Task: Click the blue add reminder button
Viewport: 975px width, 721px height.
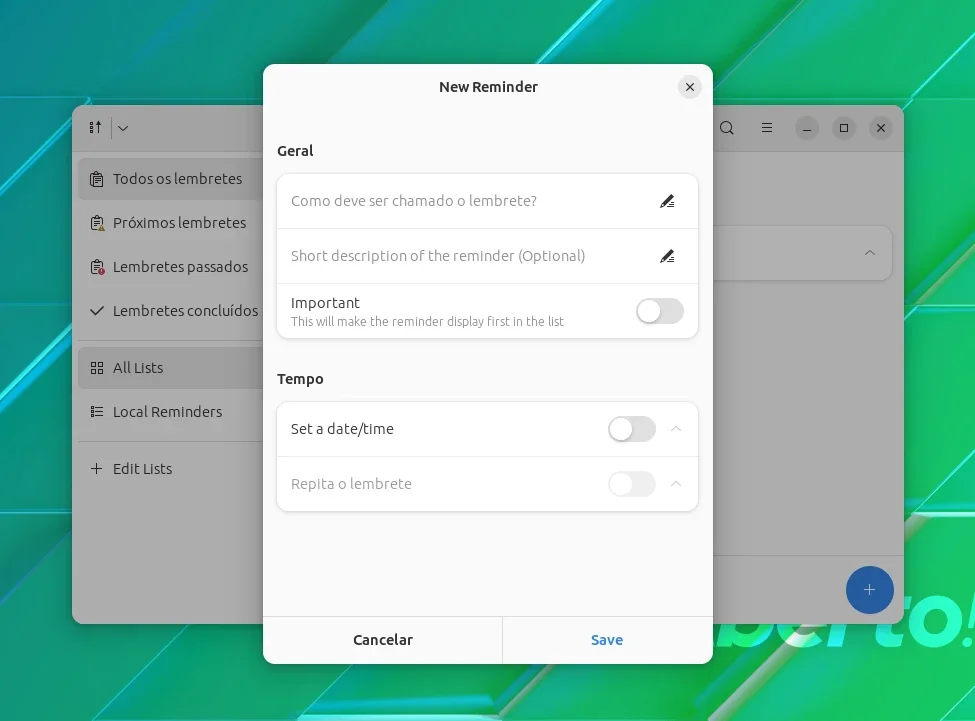Action: (x=869, y=590)
